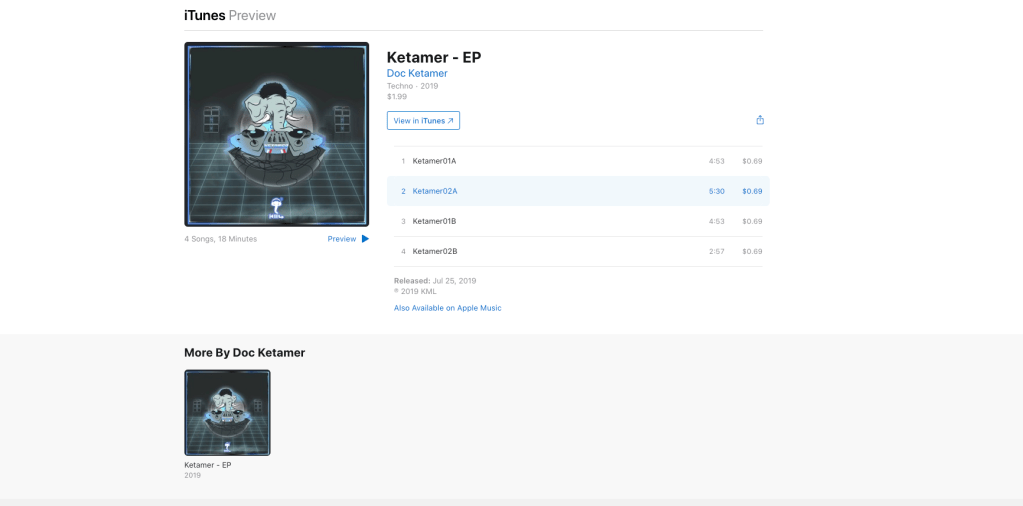This screenshot has width=1023, height=506.
Task: Click $0.69 price for Ketamer01B
Action: click(752, 221)
